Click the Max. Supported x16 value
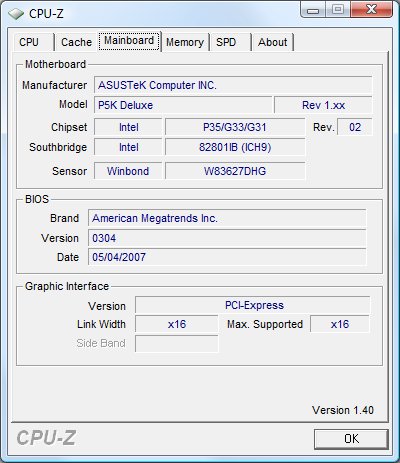 click(x=340, y=324)
